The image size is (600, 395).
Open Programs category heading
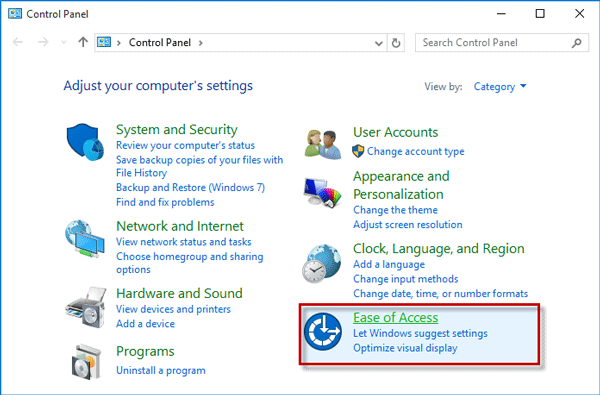point(145,351)
